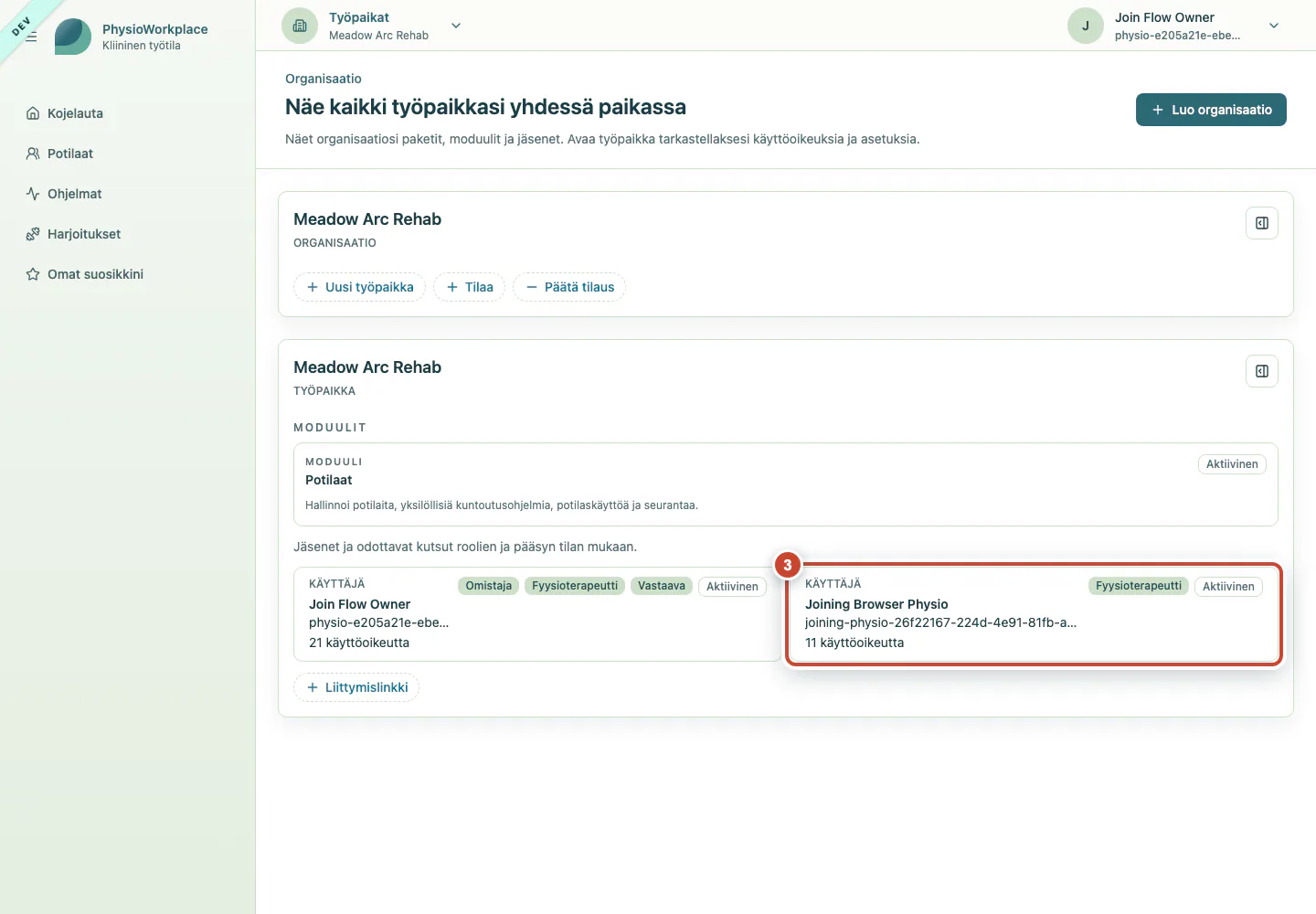Open Ohjelmat in the sidebar
The image size is (1316, 914).
(x=128, y=194)
